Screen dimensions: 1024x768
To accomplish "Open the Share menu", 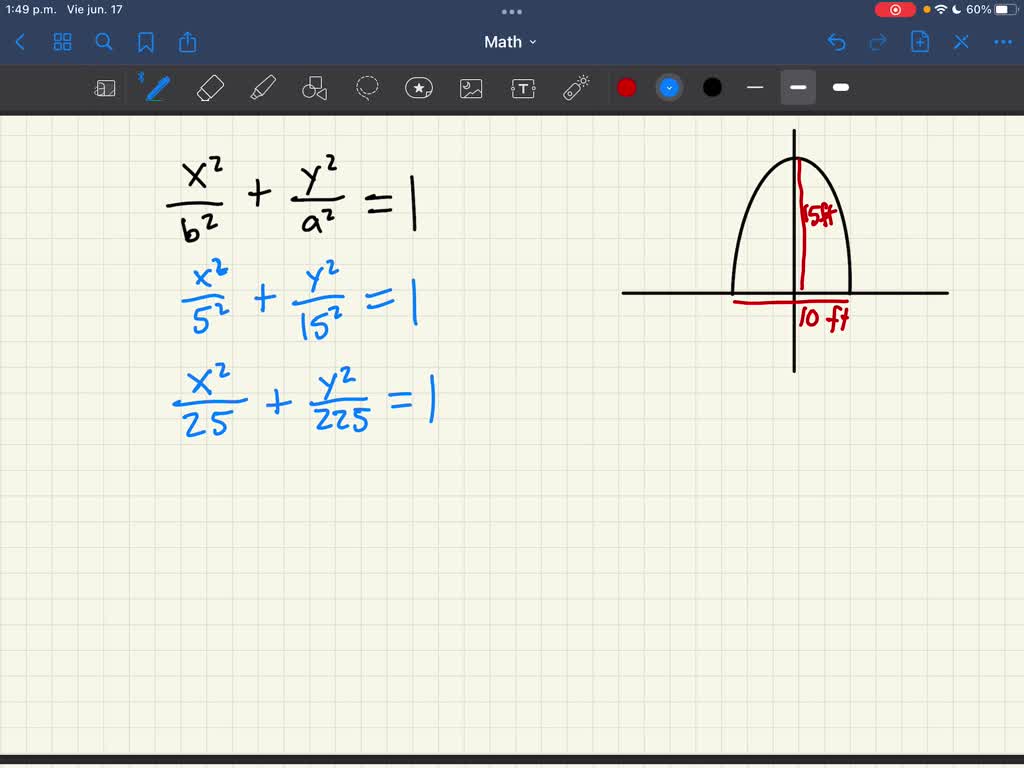I will [188, 42].
